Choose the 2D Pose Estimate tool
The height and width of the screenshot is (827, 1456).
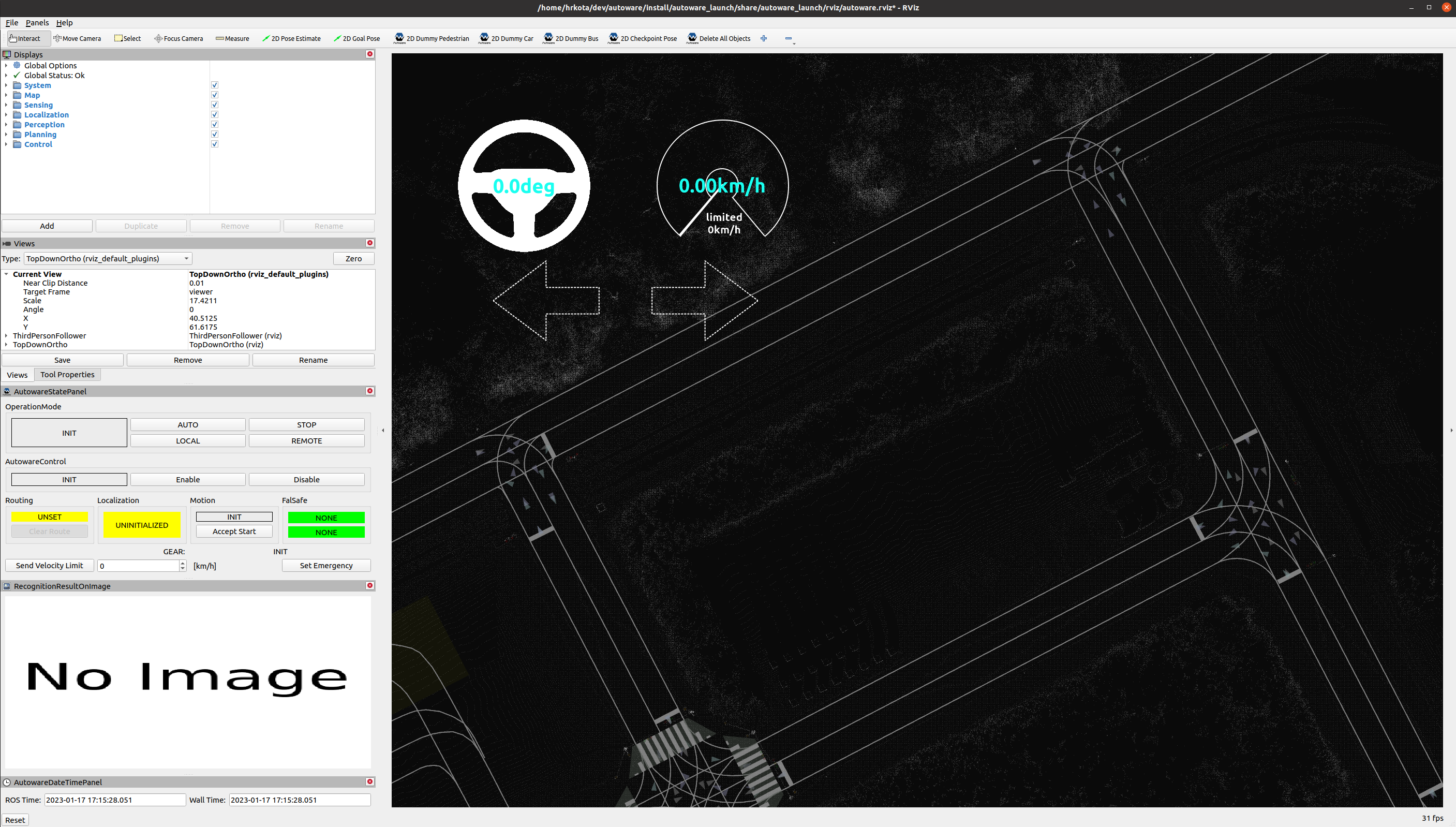click(x=292, y=38)
